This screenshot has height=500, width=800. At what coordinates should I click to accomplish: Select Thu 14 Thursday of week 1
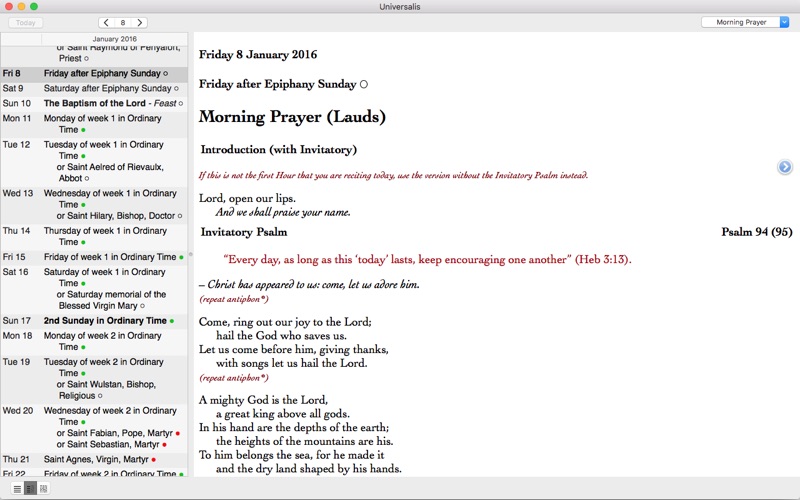(94, 236)
